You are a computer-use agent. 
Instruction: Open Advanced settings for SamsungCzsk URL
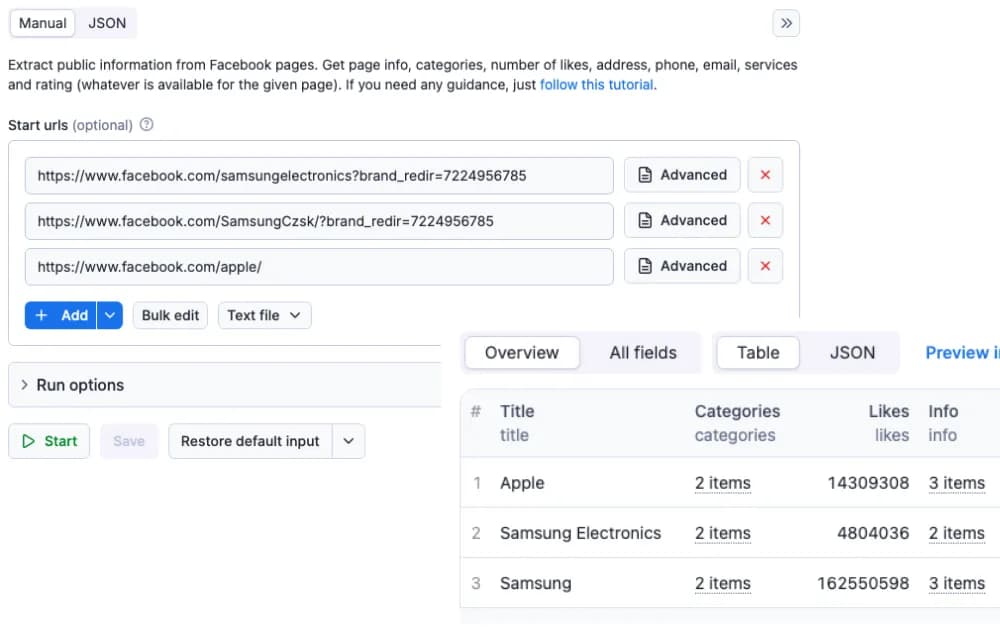(x=682, y=221)
